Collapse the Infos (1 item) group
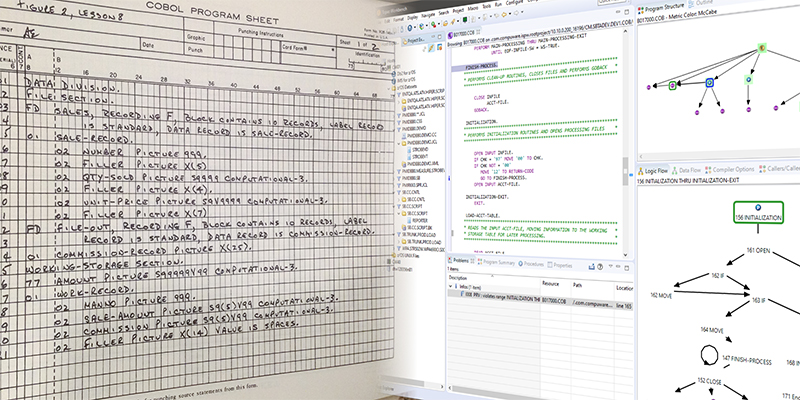The height and width of the screenshot is (400, 800). 451,286
